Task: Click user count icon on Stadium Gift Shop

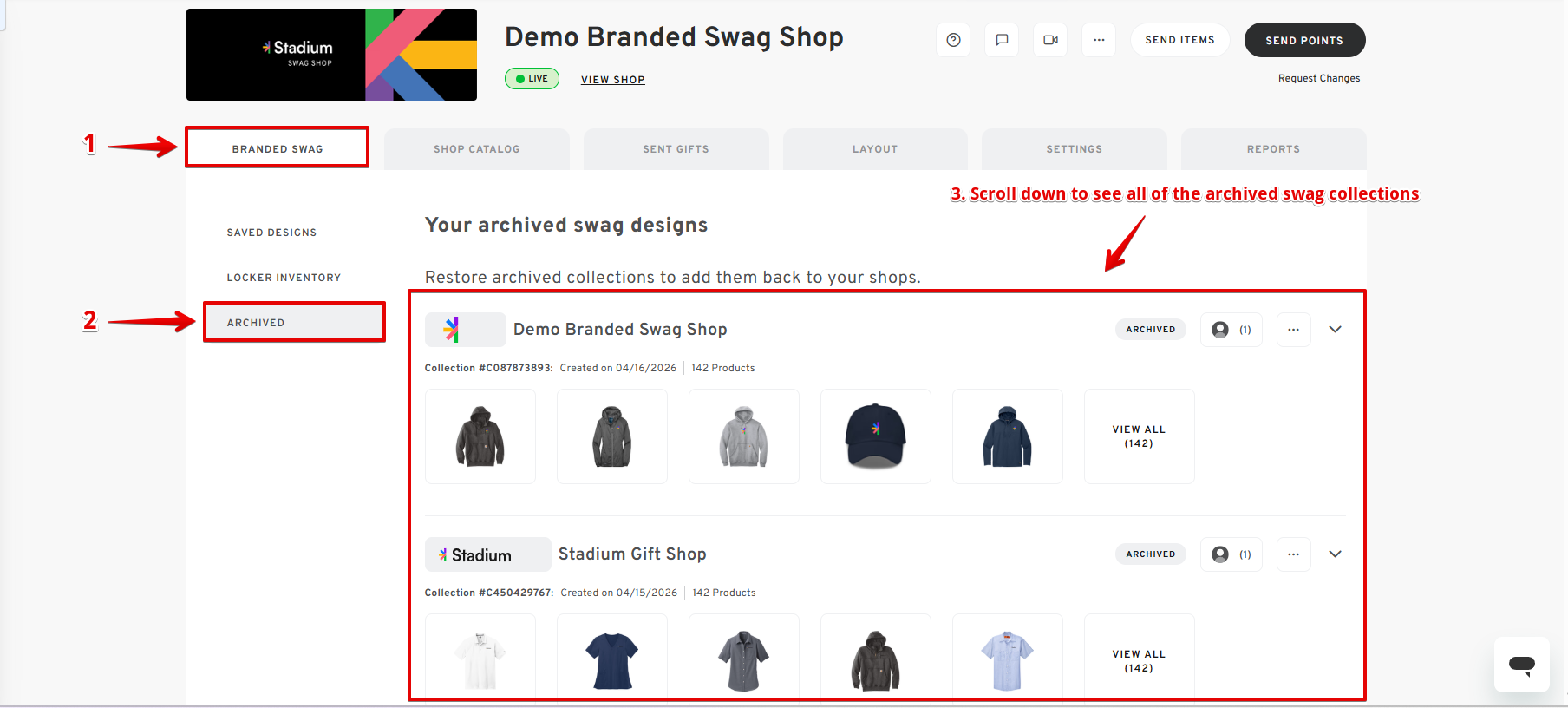Action: tap(1231, 554)
